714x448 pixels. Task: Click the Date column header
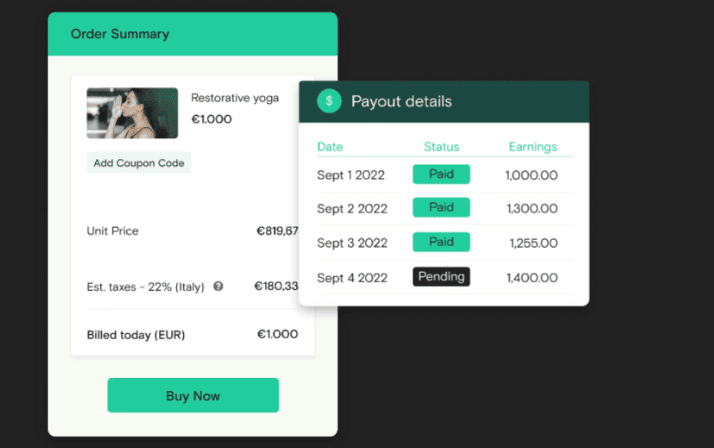(330, 147)
